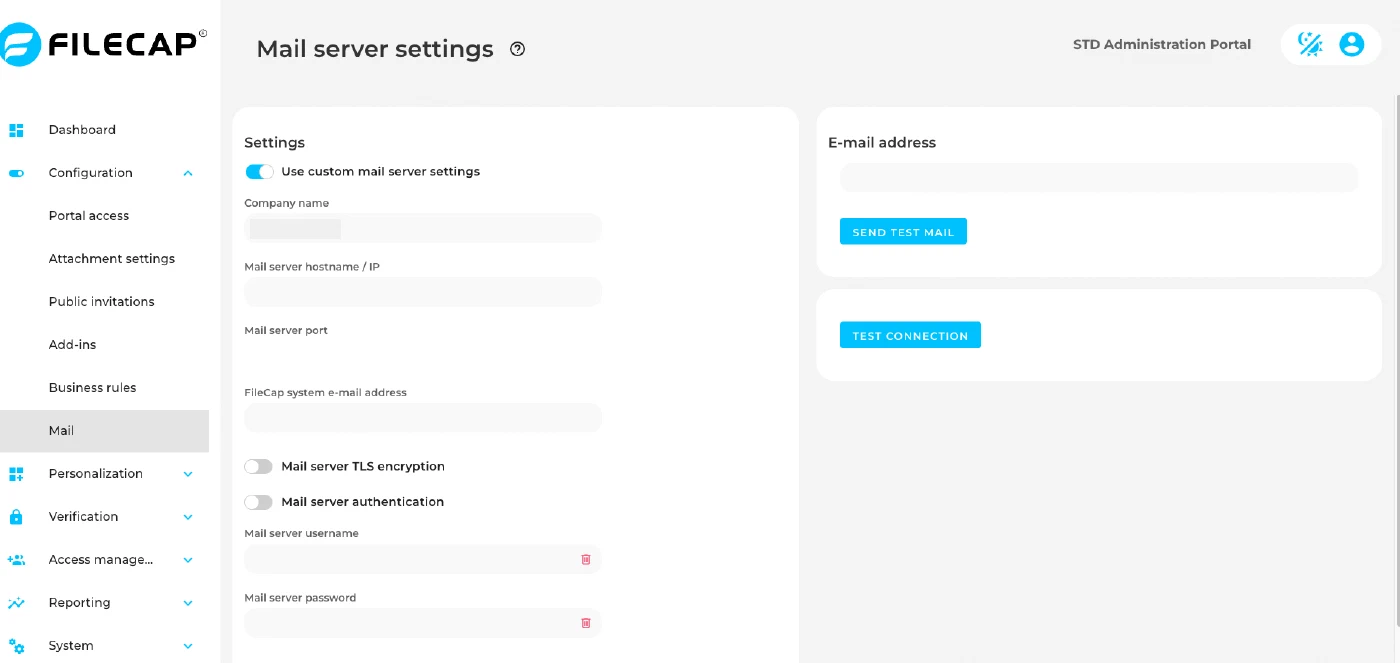Disable Use custom mail server settings

coord(259,172)
